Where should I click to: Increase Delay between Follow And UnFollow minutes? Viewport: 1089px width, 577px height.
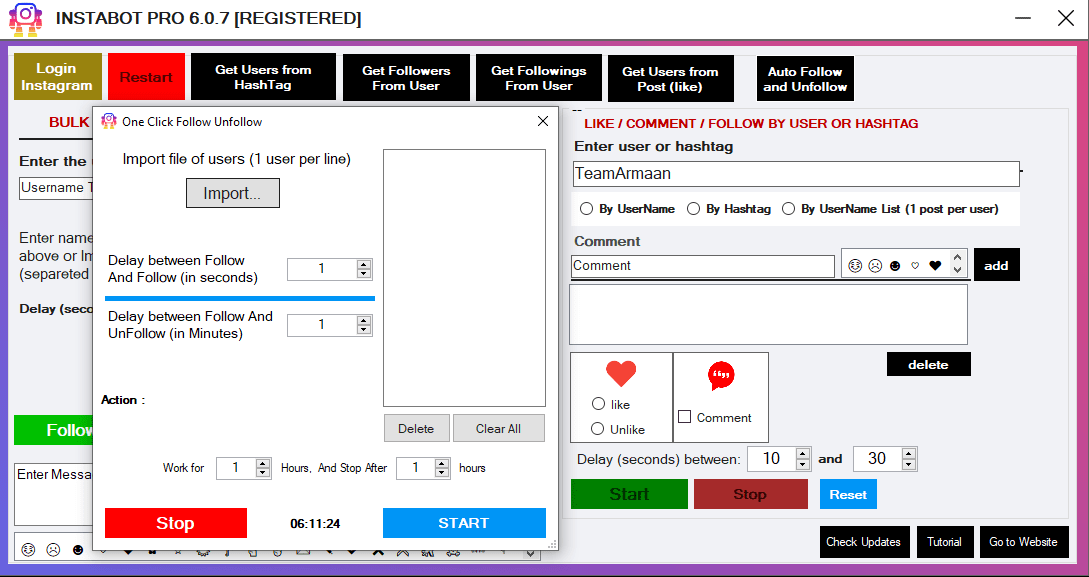pyautogui.click(x=363, y=320)
